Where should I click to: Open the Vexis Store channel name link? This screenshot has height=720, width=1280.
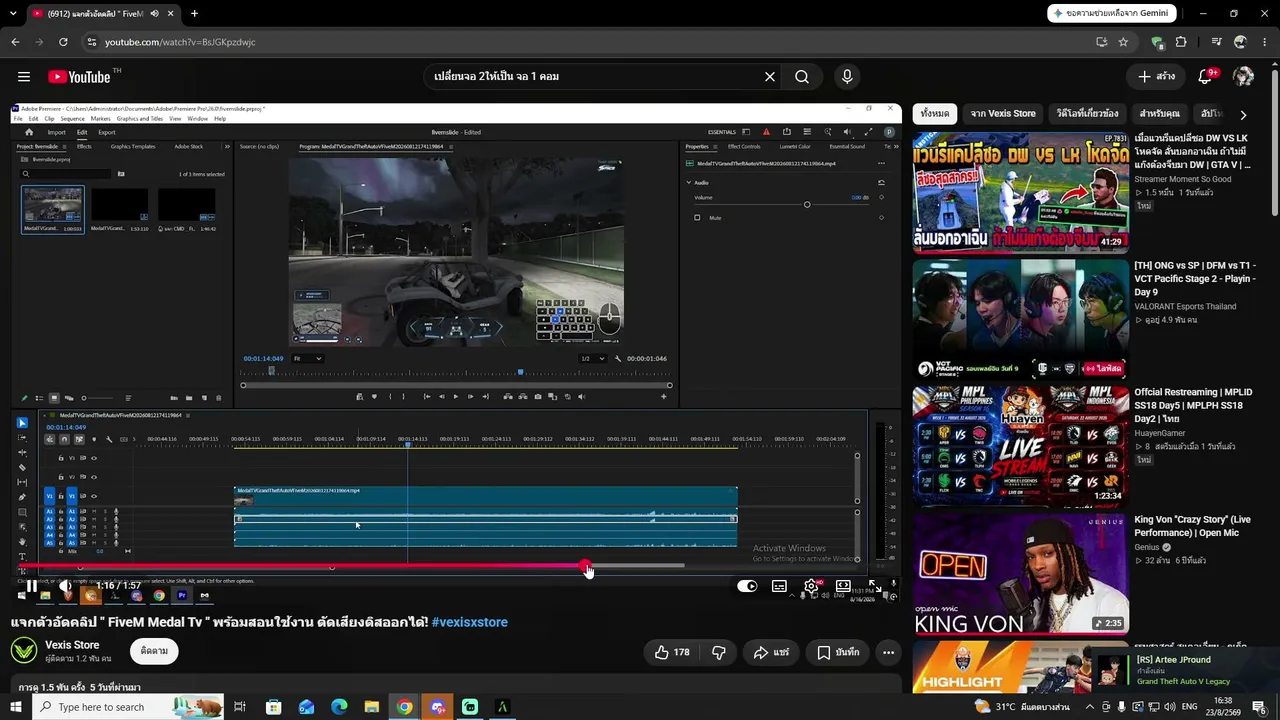click(72, 645)
